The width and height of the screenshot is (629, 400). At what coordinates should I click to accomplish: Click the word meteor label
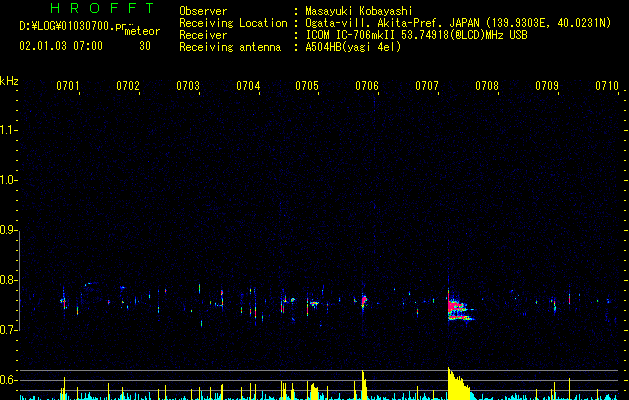[x=142, y=31]
